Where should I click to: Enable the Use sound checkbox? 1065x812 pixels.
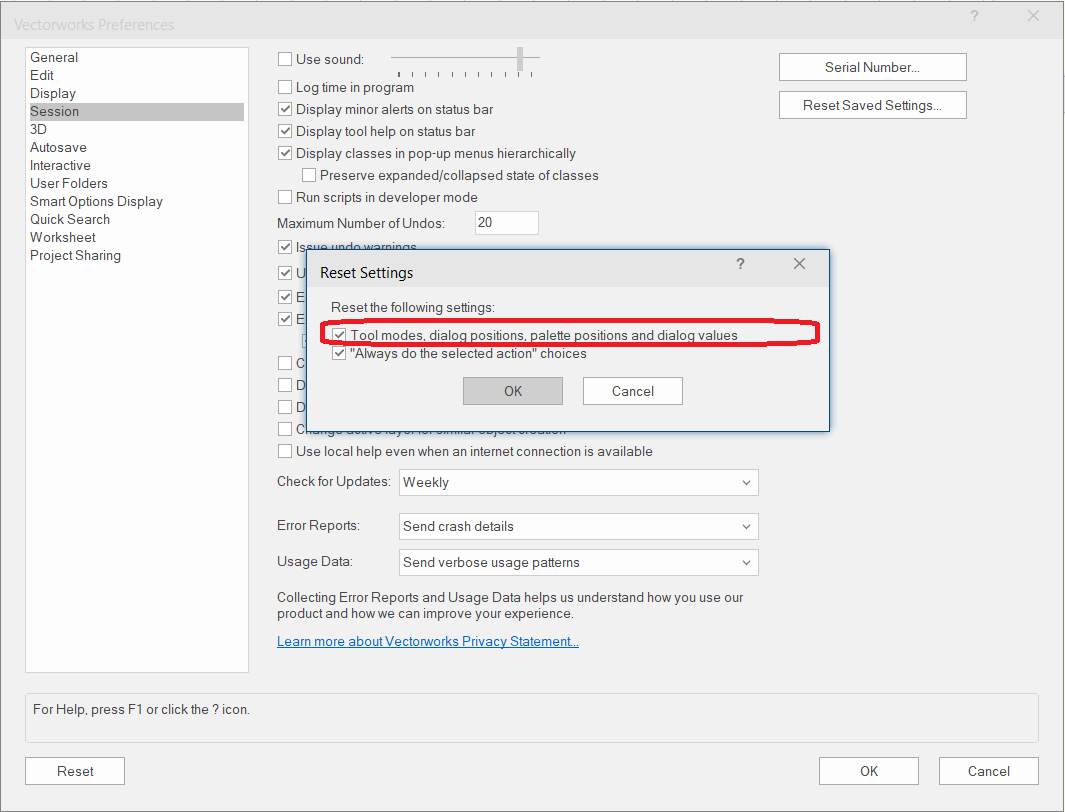click(x=285, y=60)
